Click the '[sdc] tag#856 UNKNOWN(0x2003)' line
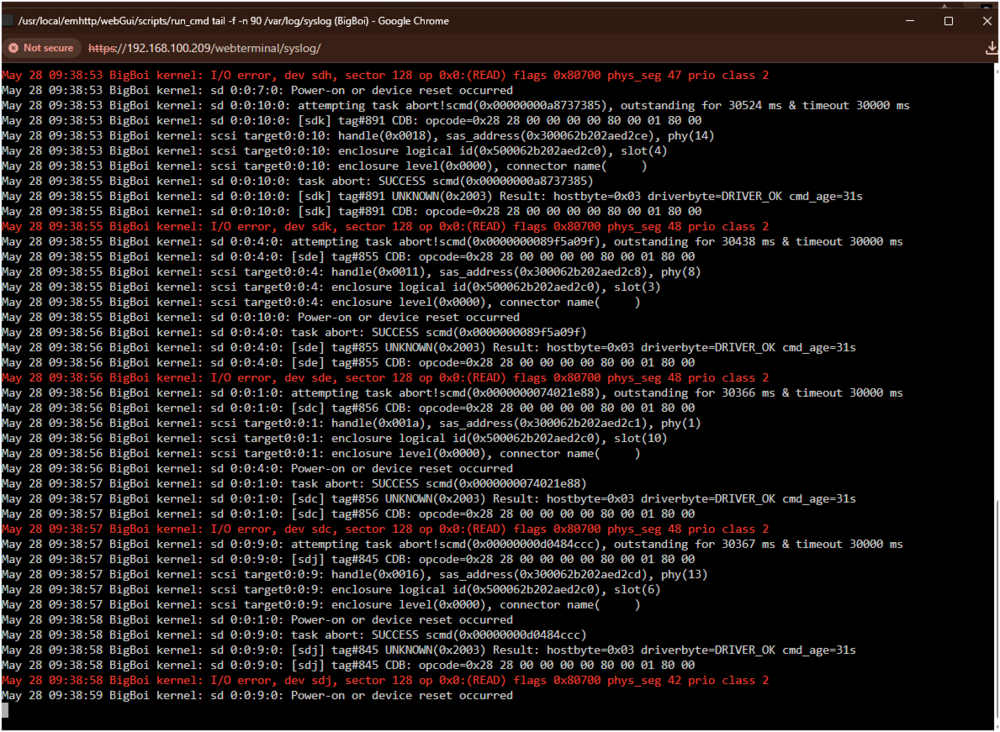The height and width of the screenshot is (732, 1000). (x=429, y=499)
